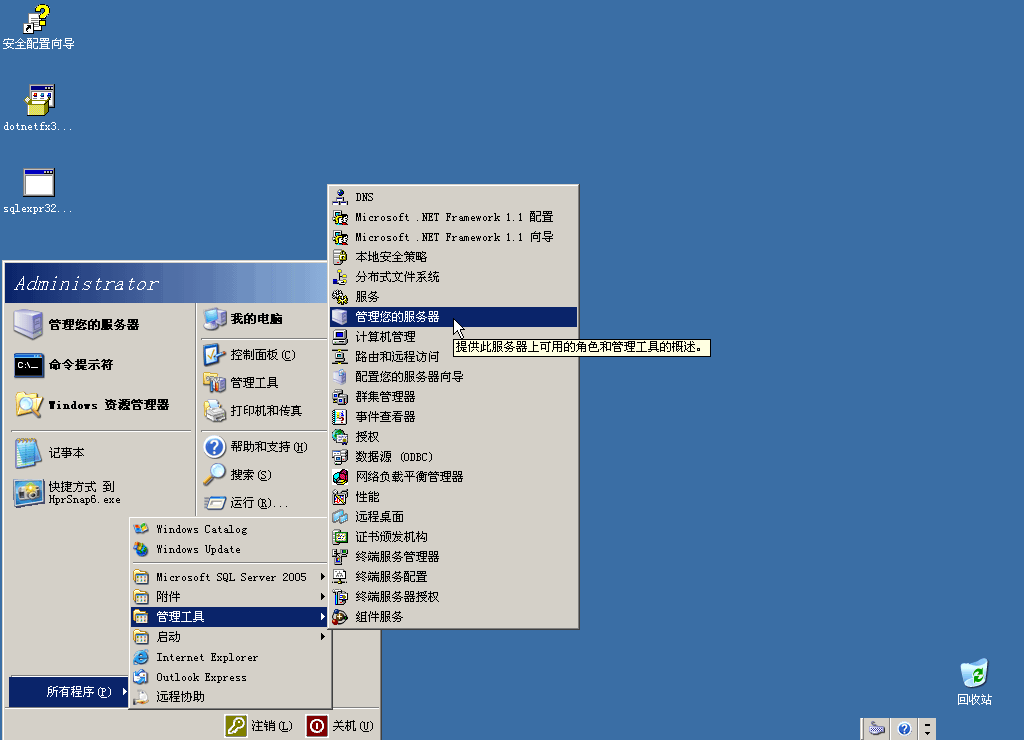The width and height of the screenshot is (1024, 740).
Task: Click the 关机(U) shutdown button
Action: coord(340,726)
